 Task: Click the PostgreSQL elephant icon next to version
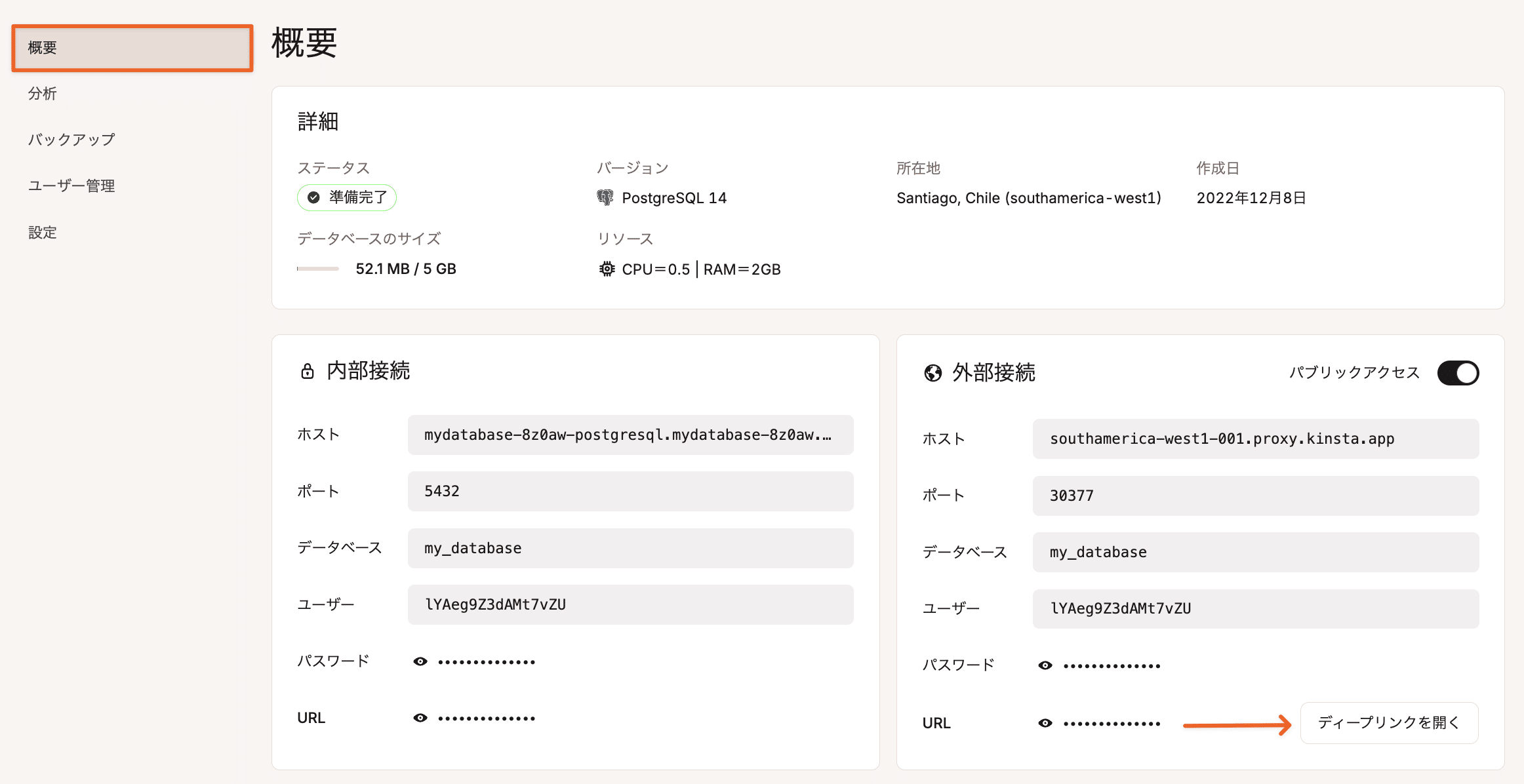605,197
